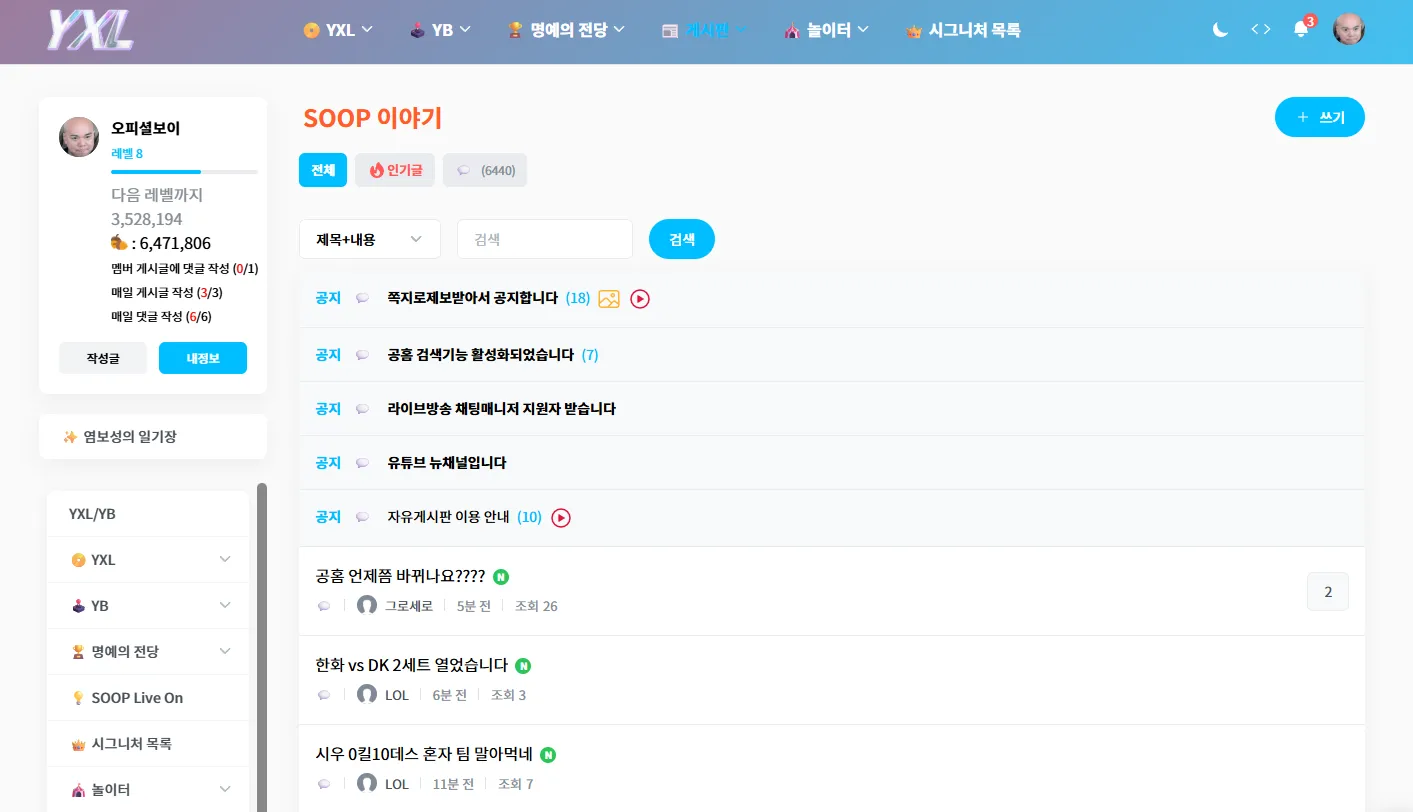
Task: Click the image attachment icon on 쪽지로제보받아서 공지합니다
Action: click(609, 298)
